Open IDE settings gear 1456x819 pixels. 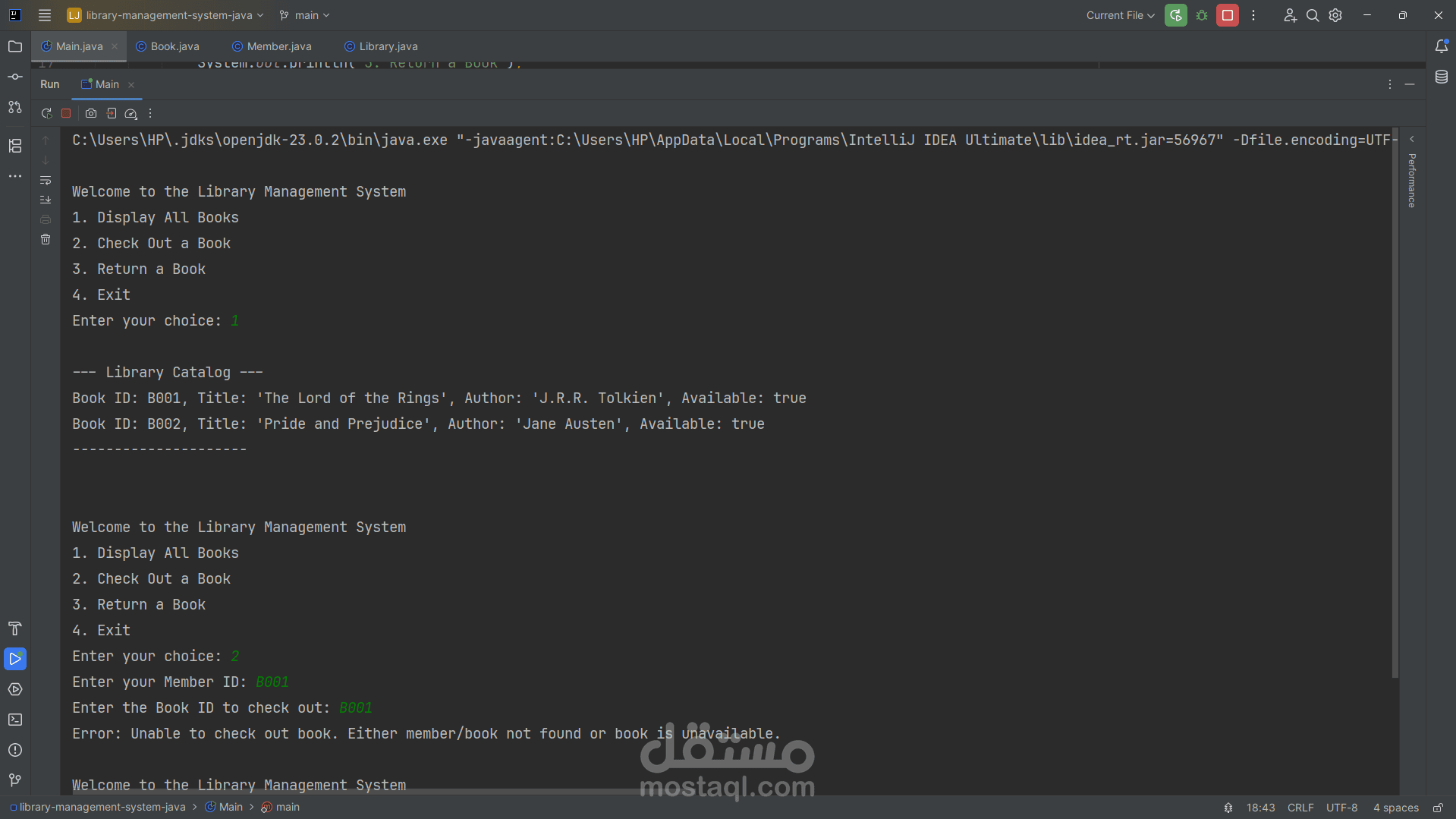pyautogui.click(x=1335, y=15)
